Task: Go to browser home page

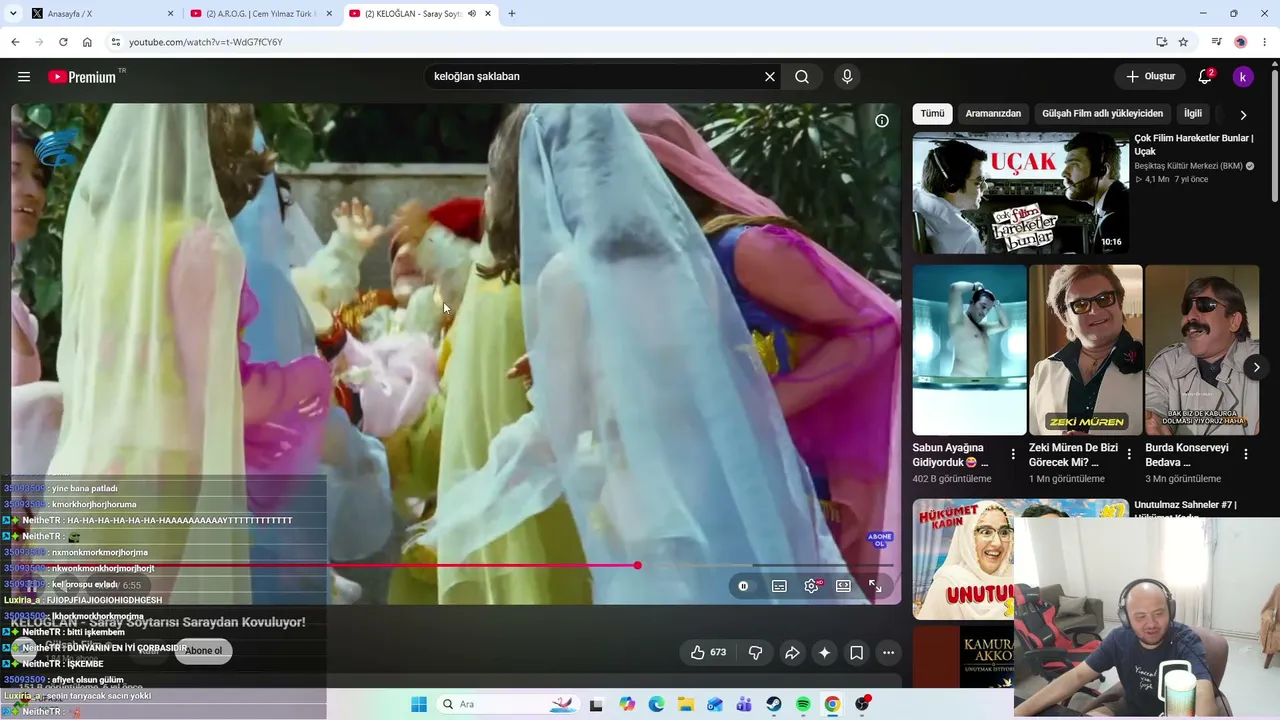Action: point(87,42)
